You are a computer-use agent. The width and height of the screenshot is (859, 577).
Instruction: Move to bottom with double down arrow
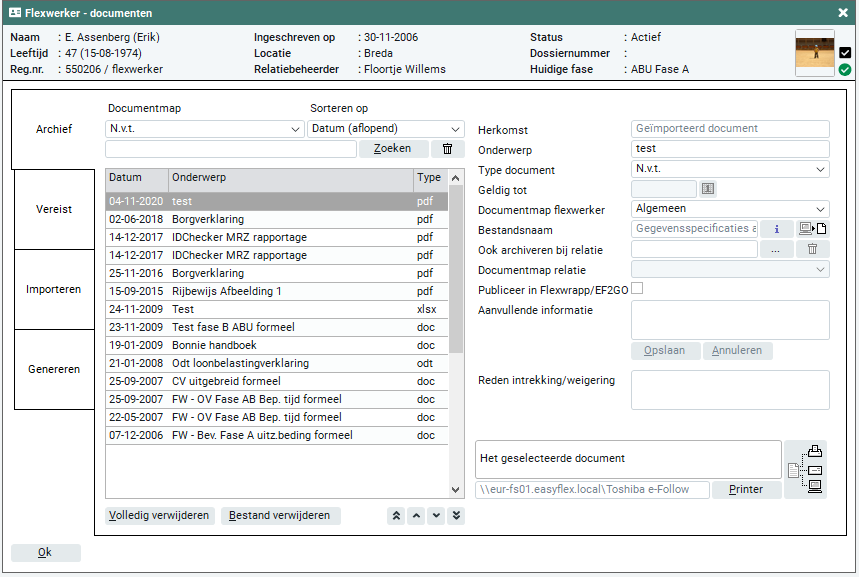457,516
